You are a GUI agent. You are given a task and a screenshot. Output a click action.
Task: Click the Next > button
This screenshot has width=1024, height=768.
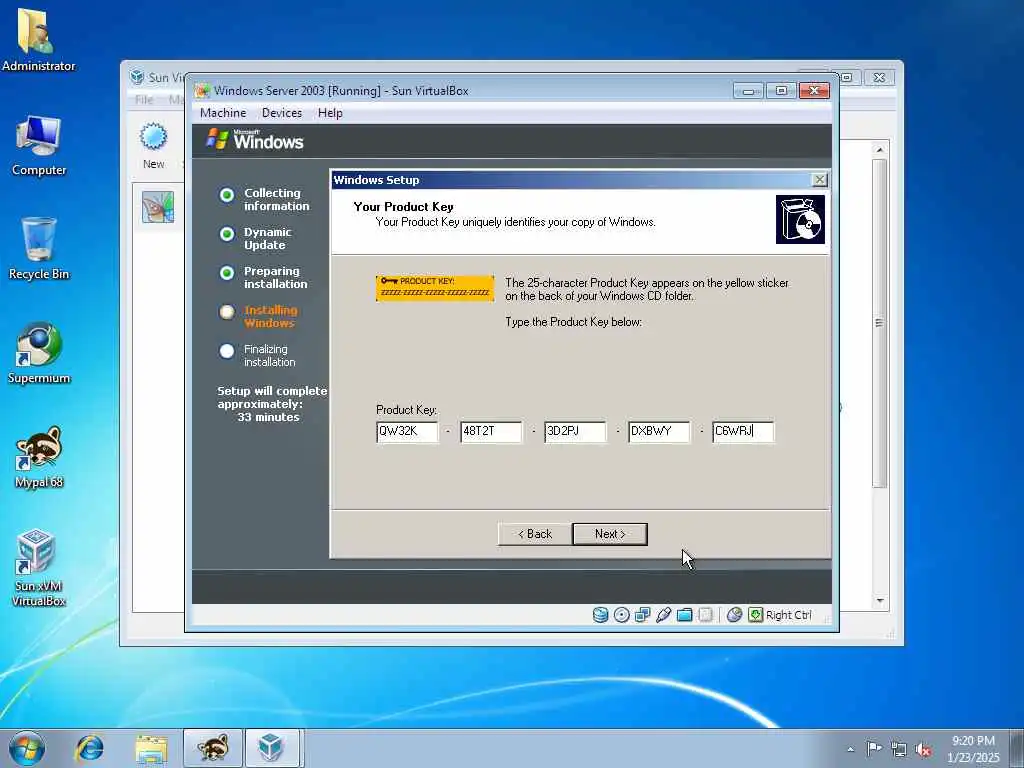click(610, 534)
